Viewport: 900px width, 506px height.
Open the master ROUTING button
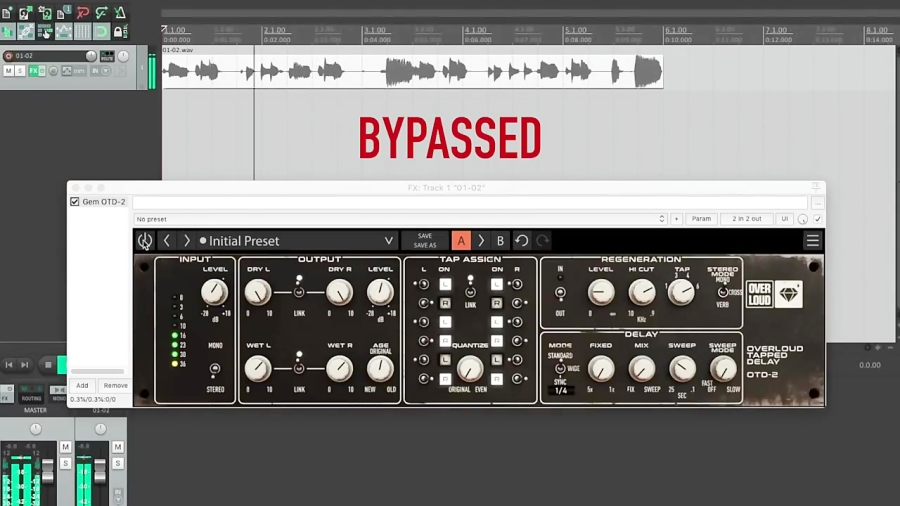pyautogui.click(x=32, y=394)
